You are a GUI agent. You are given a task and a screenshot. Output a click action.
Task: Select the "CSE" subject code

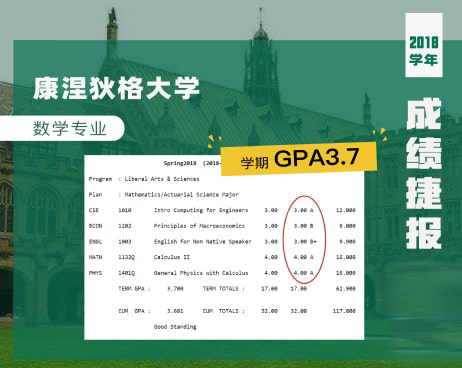tap(94, 210)
